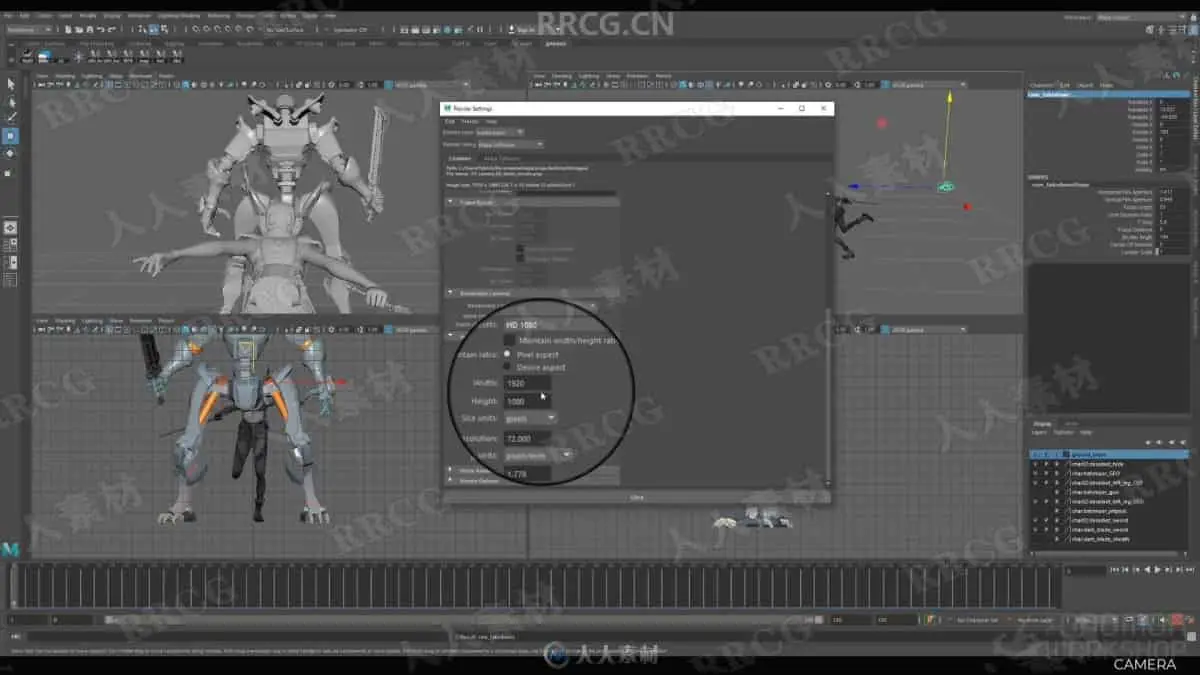Play the animation backwards
This screenshot has height=675, width=1200.
pyautogui.click(x=1147, y=570)
